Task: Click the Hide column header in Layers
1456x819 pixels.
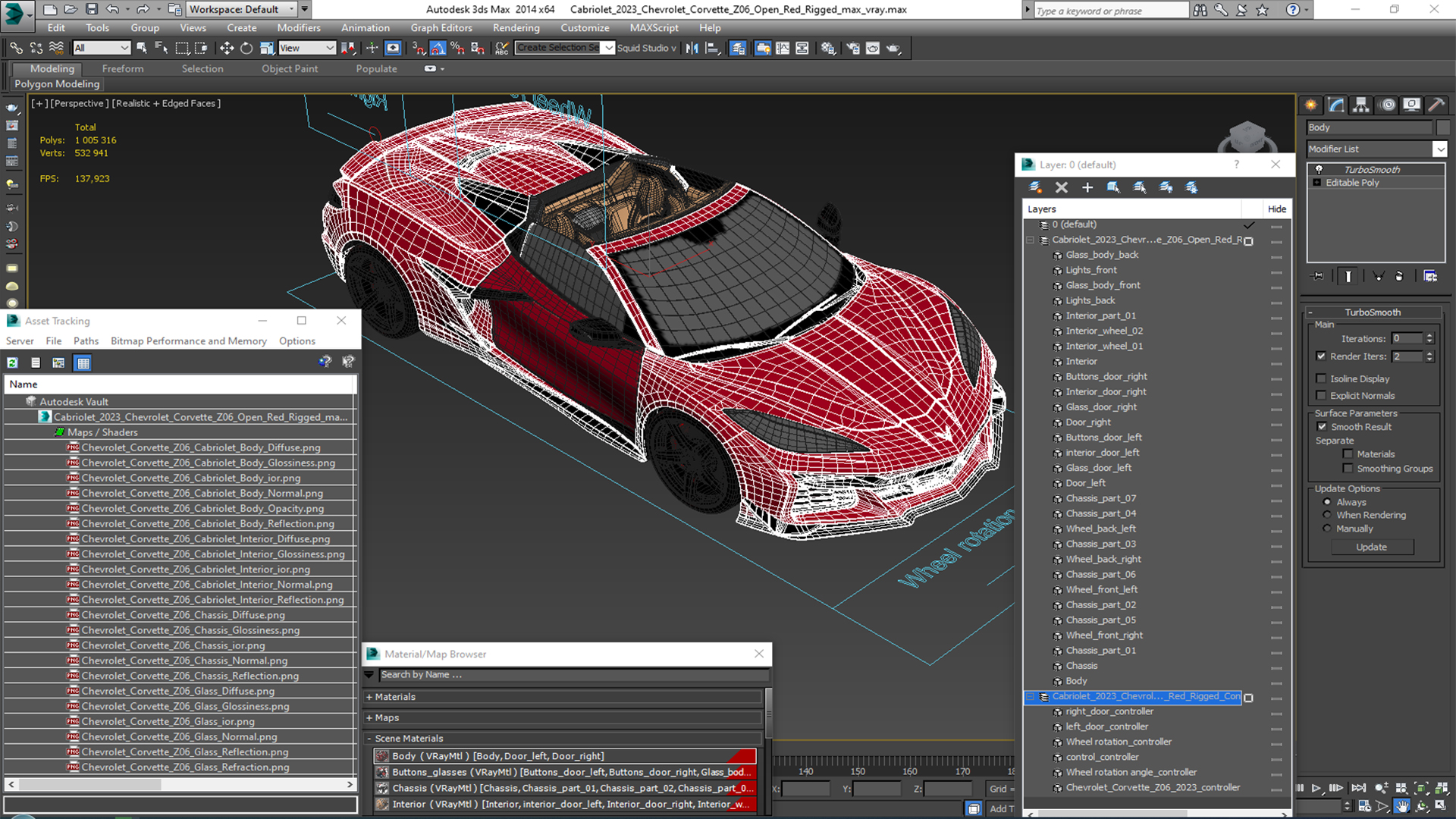Action: [x=1276, y=209]
